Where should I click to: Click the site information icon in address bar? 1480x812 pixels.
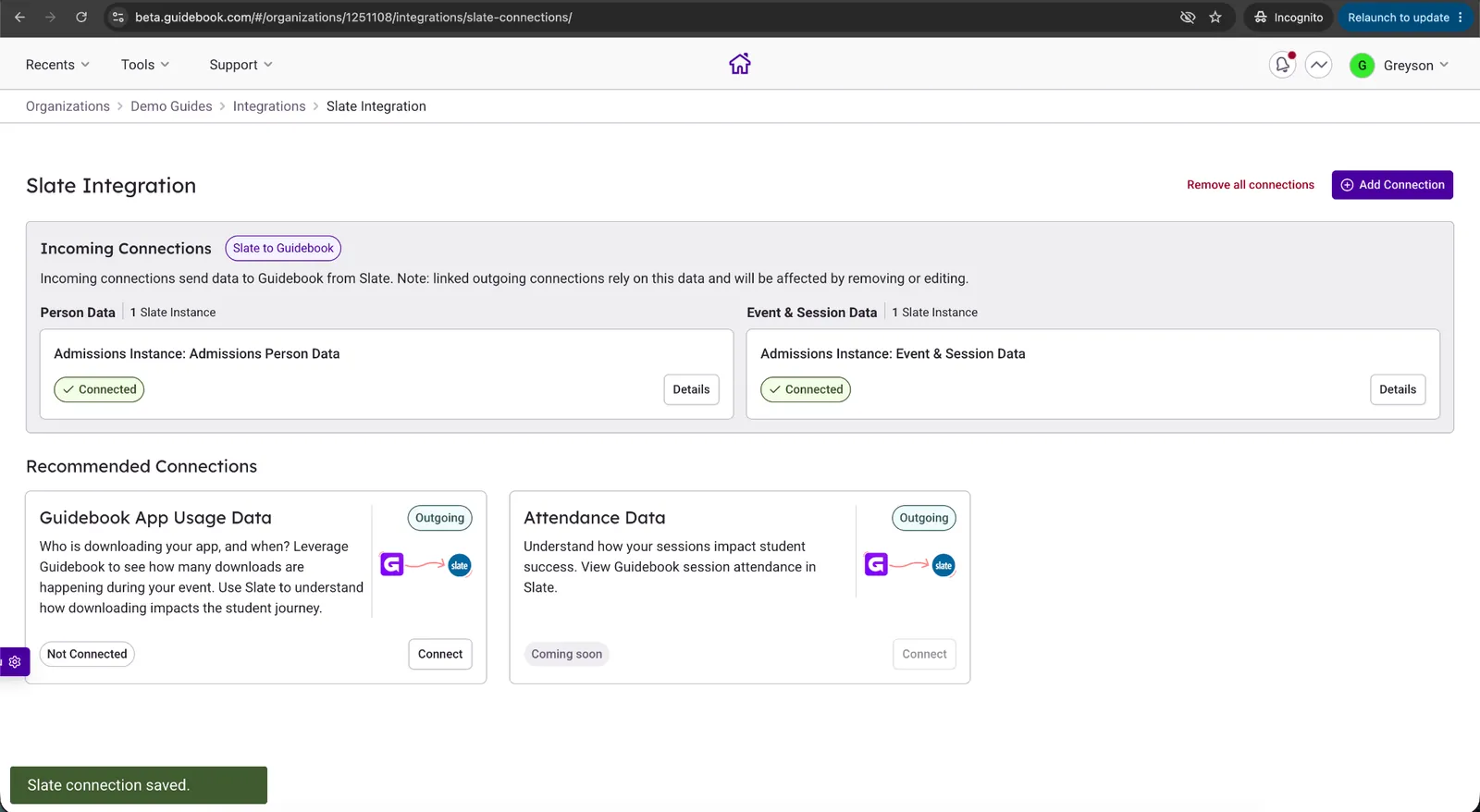click(118, 18)
